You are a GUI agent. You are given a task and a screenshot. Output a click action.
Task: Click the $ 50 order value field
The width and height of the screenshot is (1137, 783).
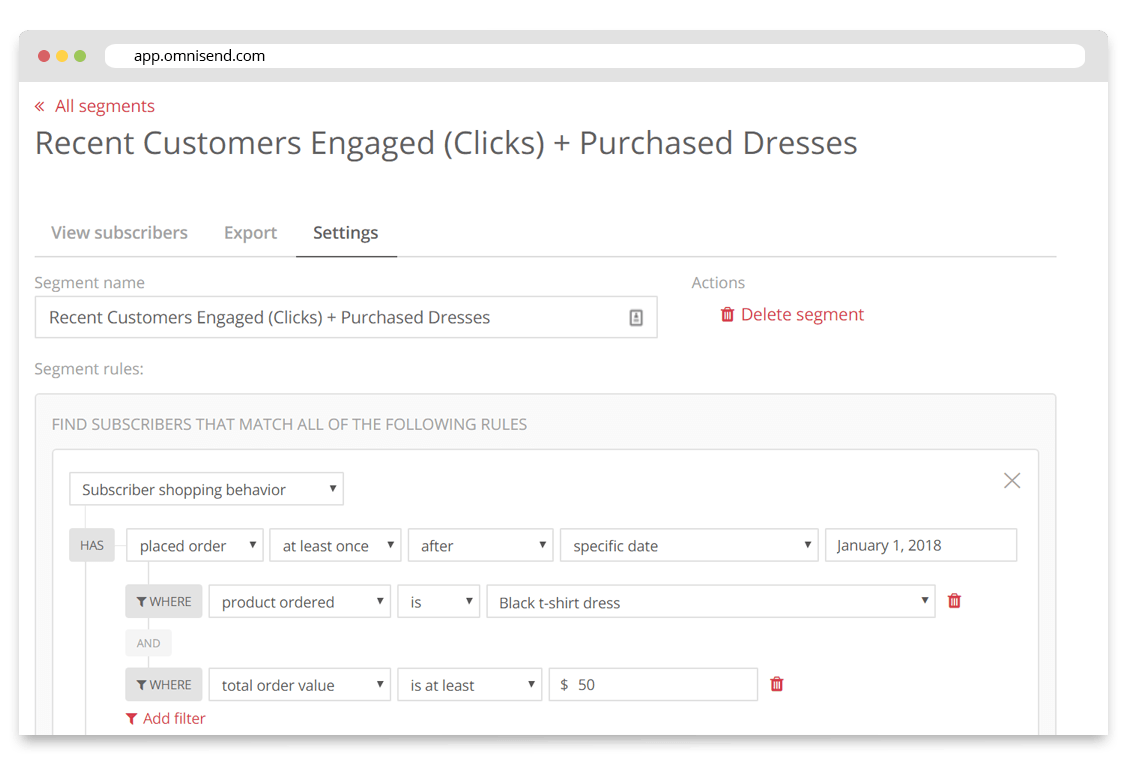tap(653, 685)
